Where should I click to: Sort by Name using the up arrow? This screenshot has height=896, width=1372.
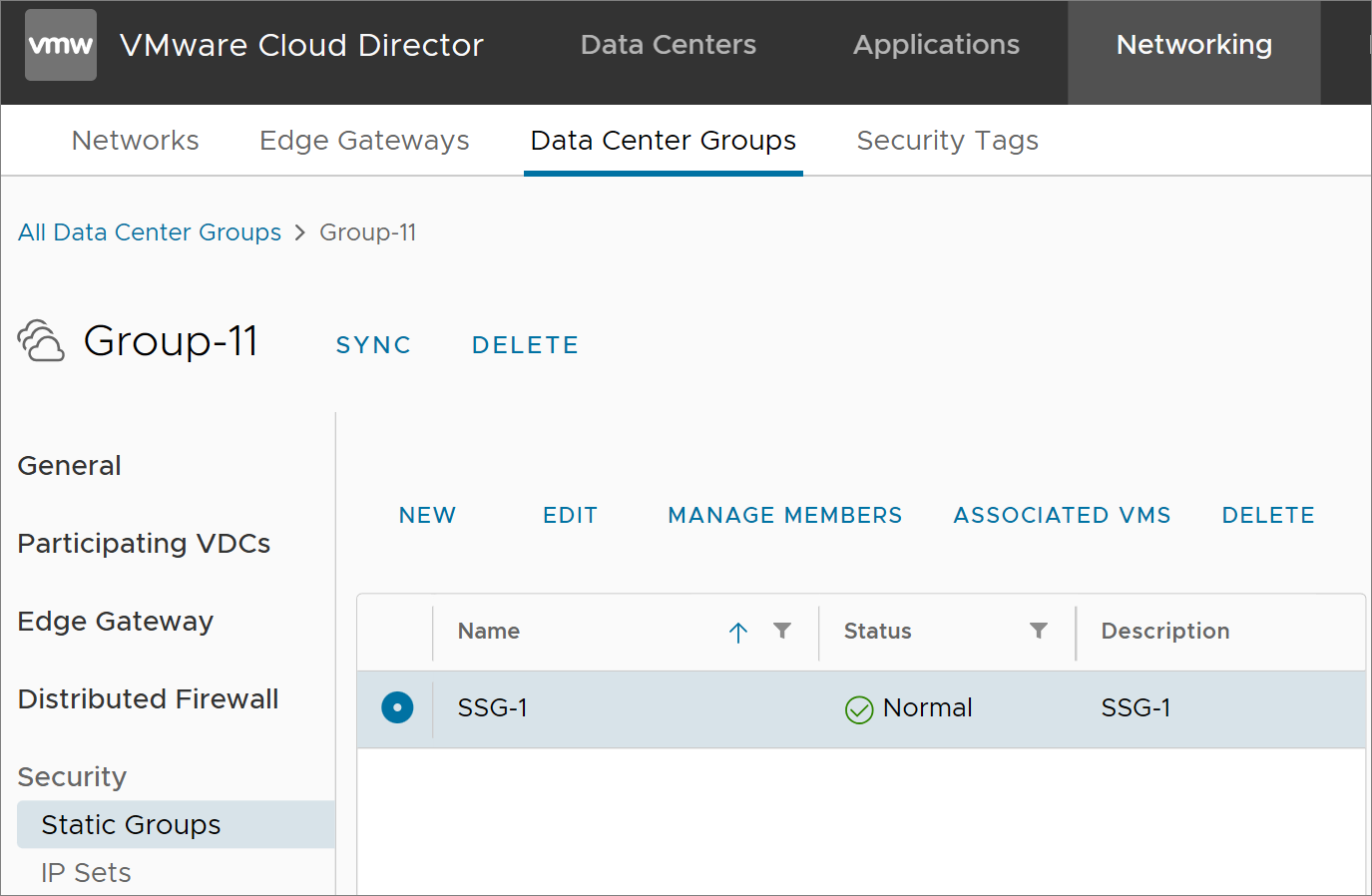(738, 633)
